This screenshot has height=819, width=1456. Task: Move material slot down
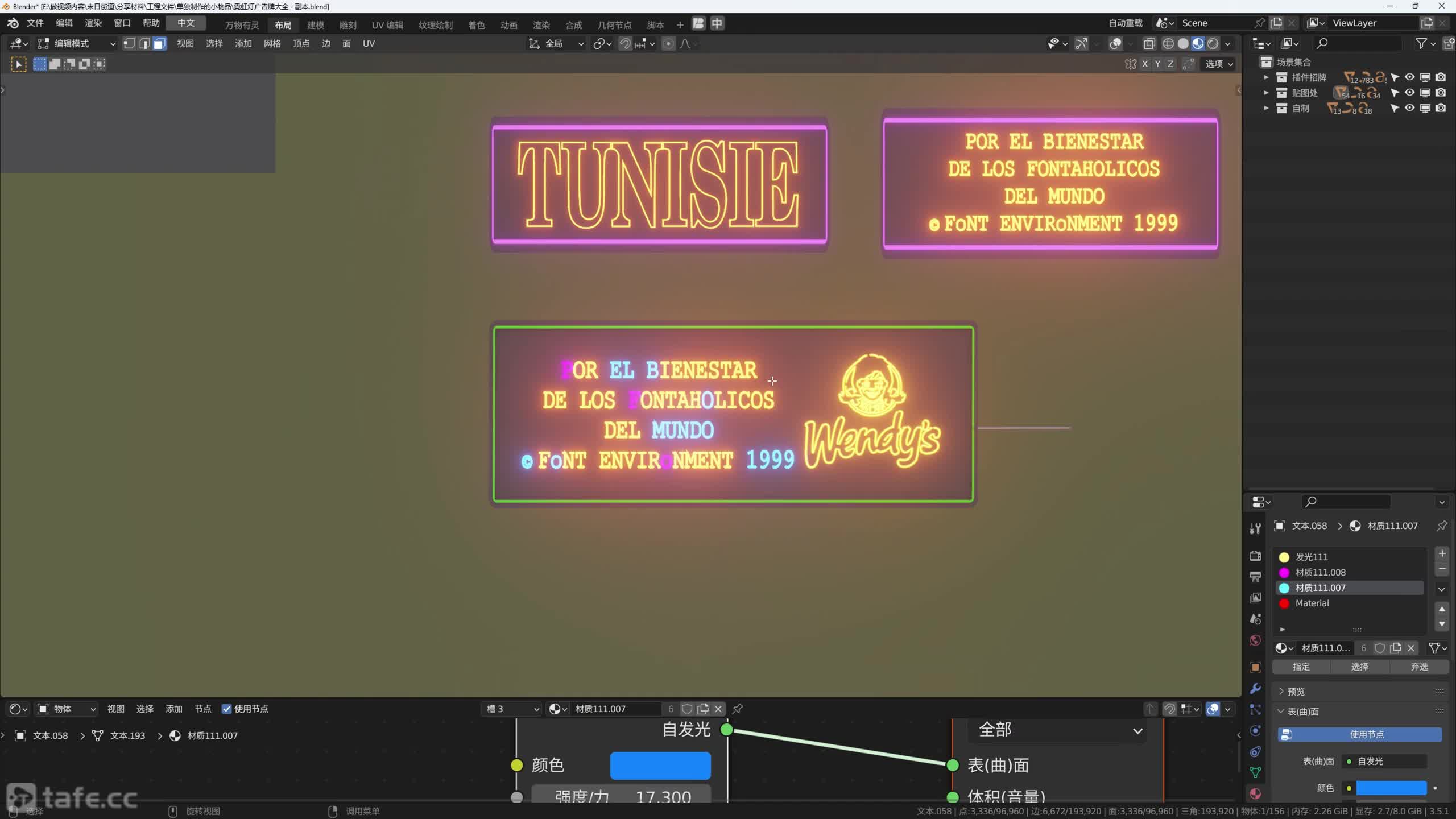point(1442,624)
